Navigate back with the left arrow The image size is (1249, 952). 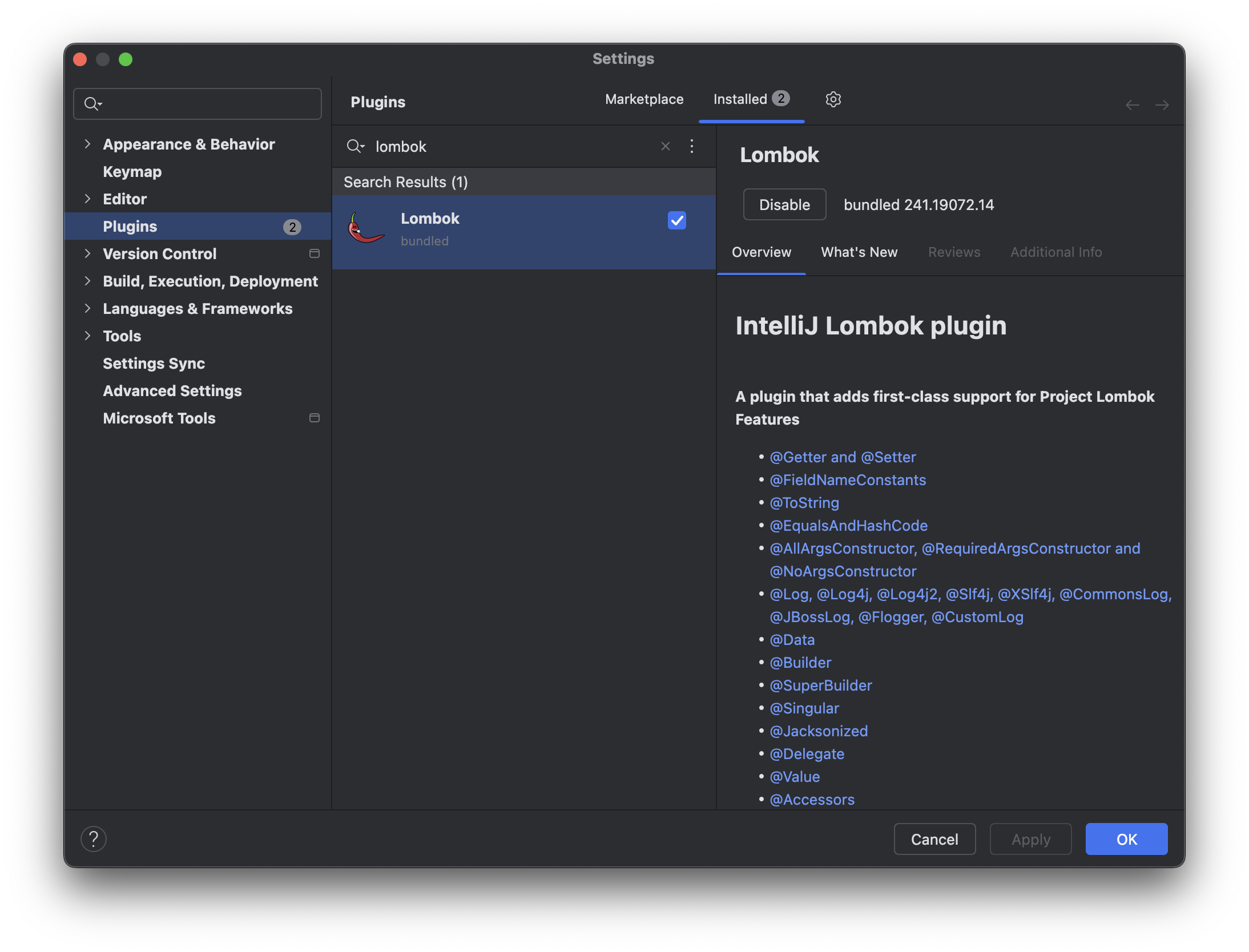click(x=1132, y=105)
